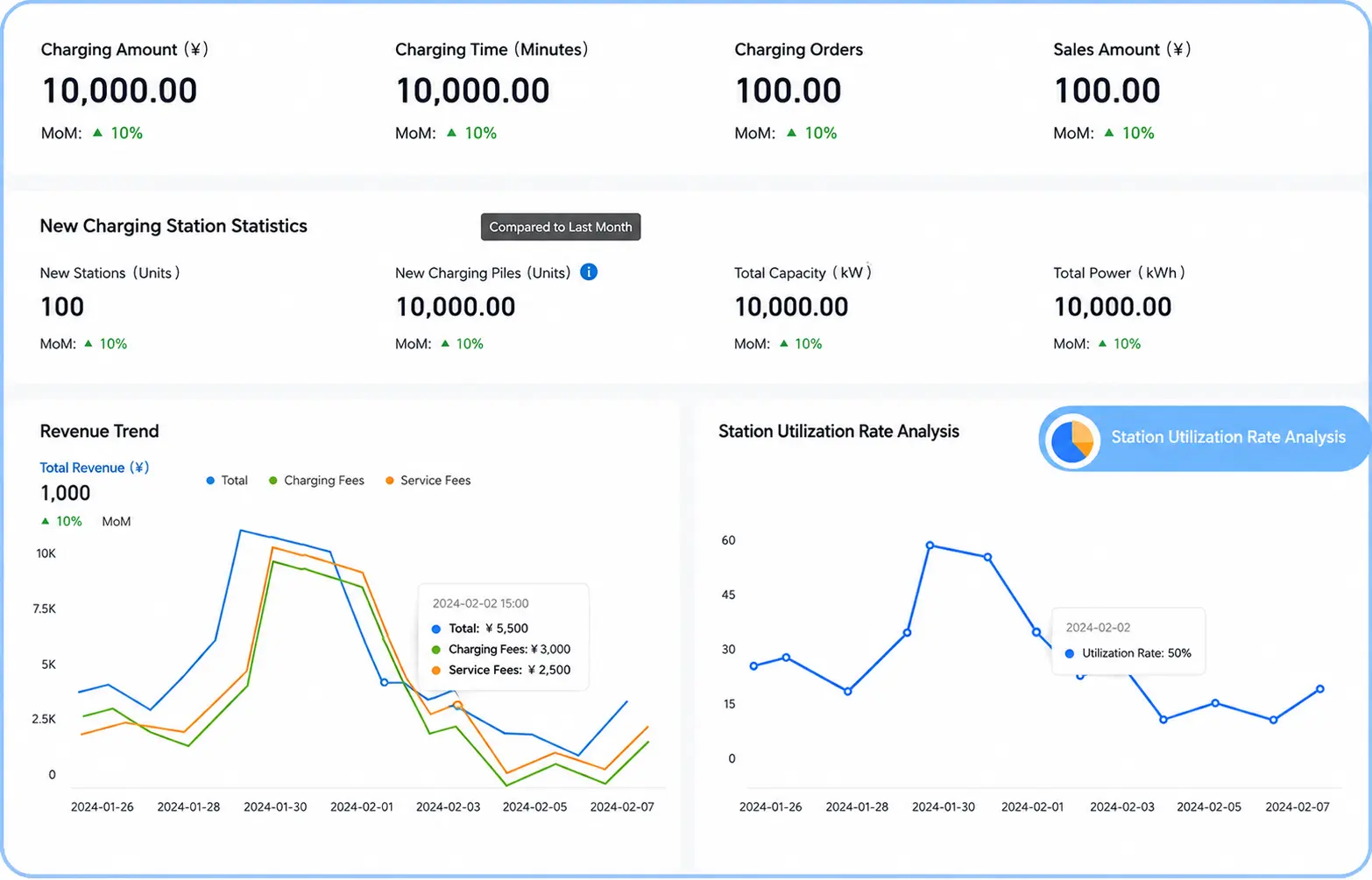
Task: Toggle the Total series in legend
Action: [x=227, y=481]
